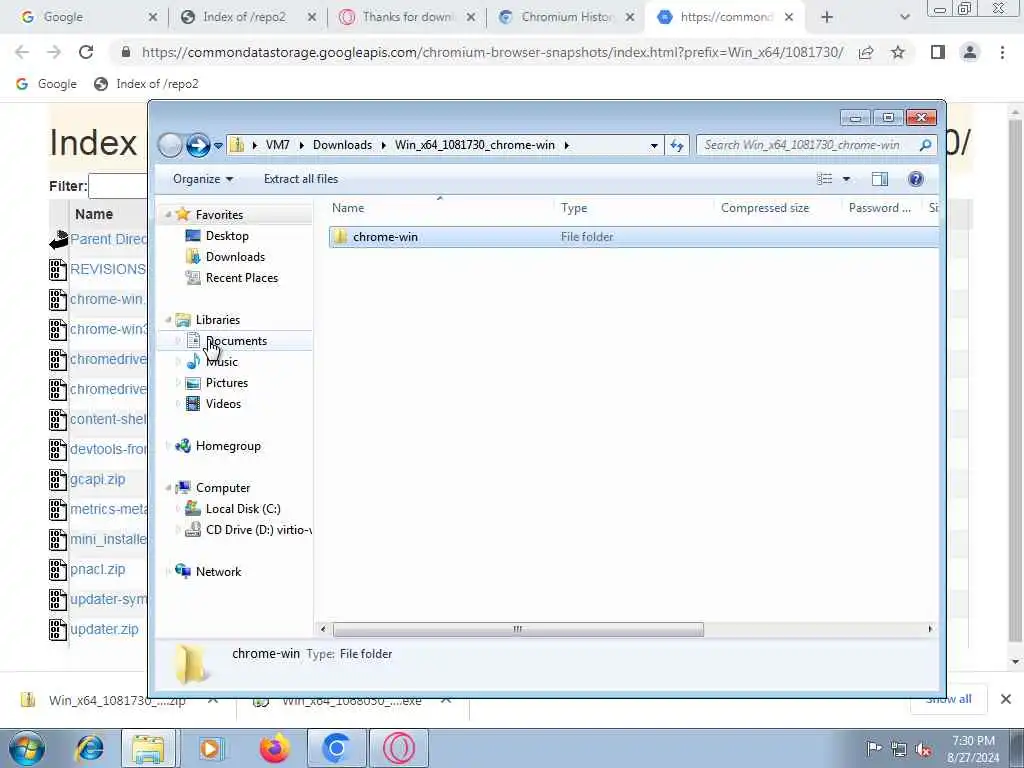Switch to the Thanks for downloading tab
The image size is (1024, 768).
[408, 17]
